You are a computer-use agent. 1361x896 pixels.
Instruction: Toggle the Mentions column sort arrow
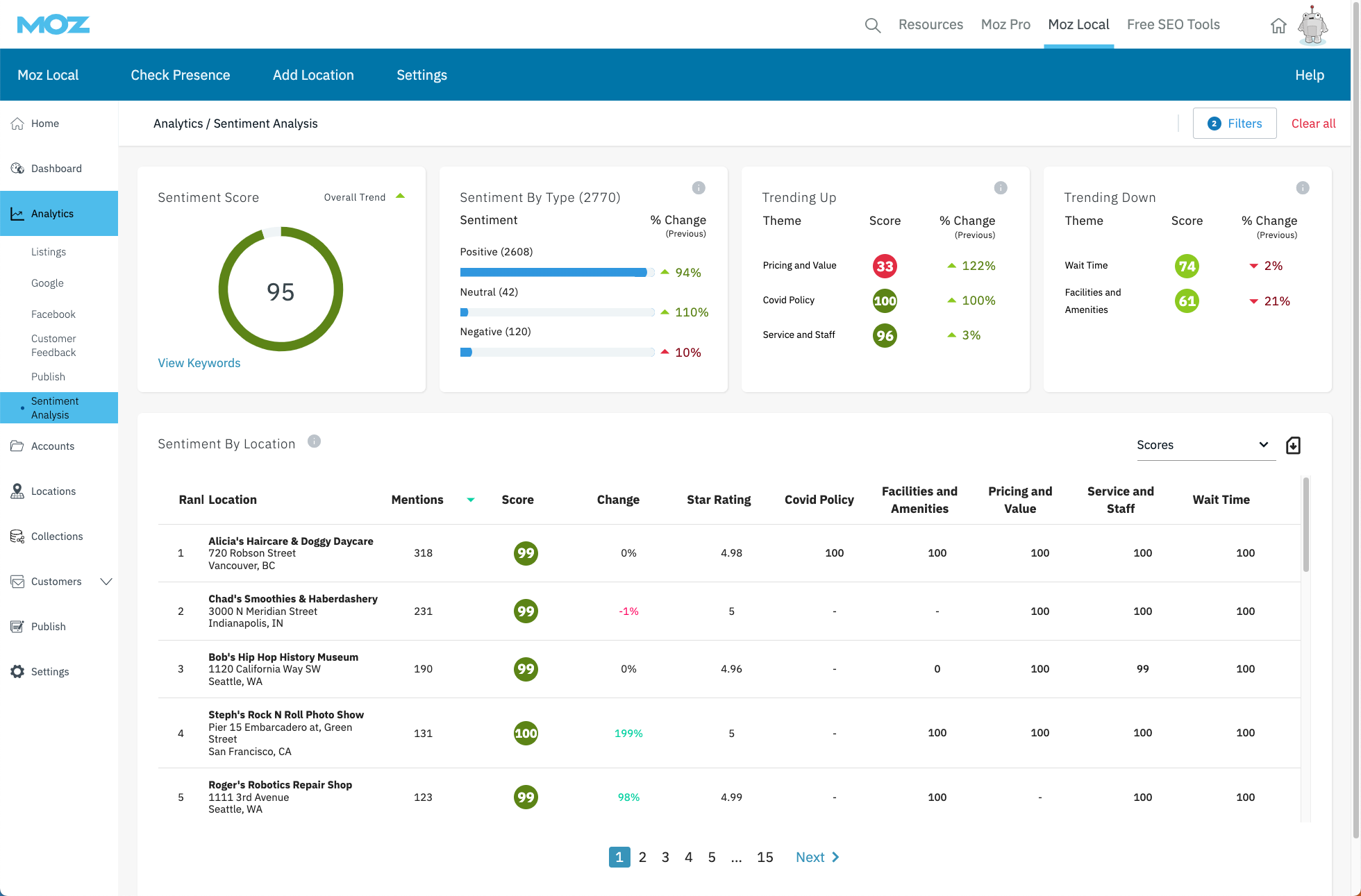pyautogui.click(x=471, y=500)
